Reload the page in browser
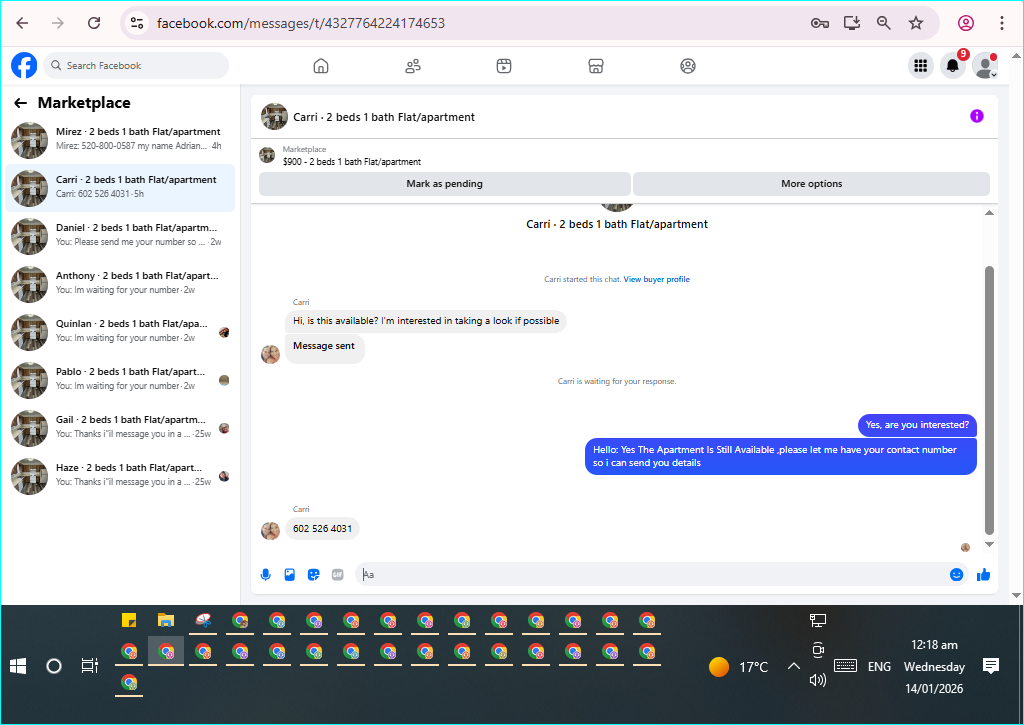 tap(94, 23)
